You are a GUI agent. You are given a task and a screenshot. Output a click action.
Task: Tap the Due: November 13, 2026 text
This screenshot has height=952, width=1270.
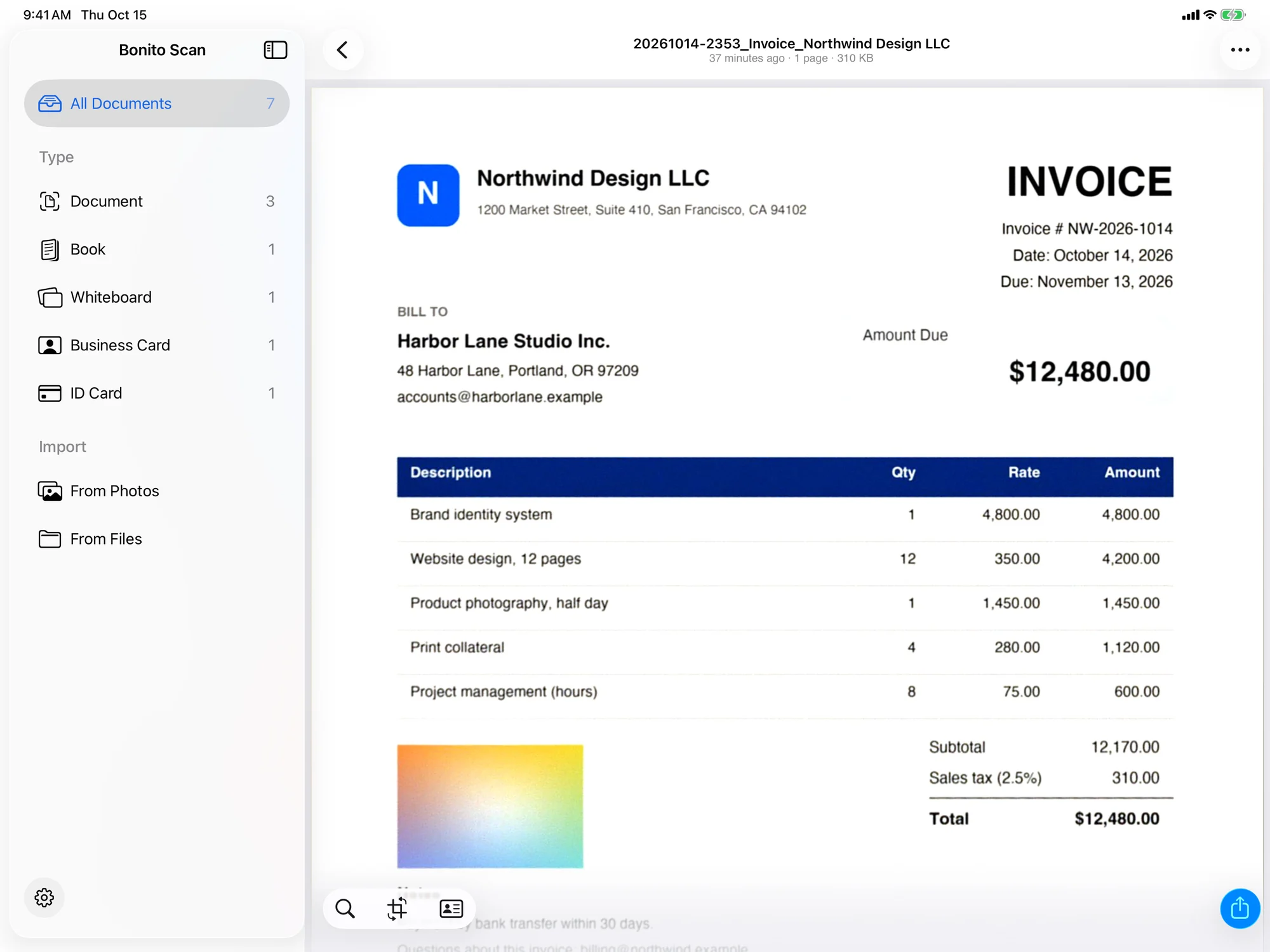(x=1086, y=282)
